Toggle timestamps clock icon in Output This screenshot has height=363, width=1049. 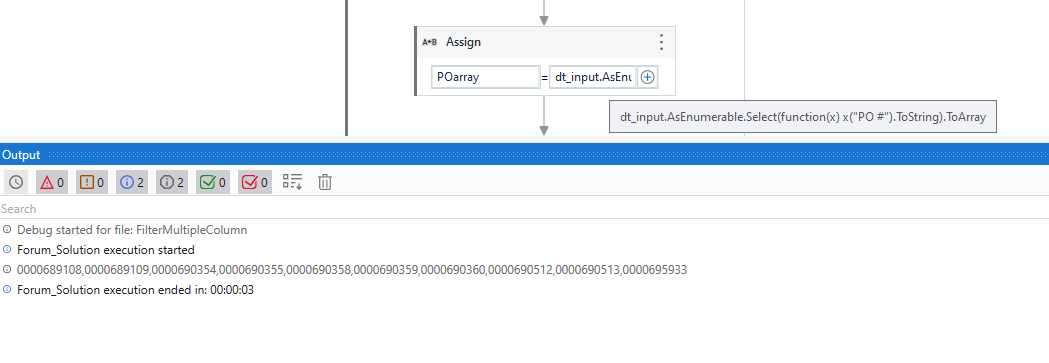click(x=16, y=182)
